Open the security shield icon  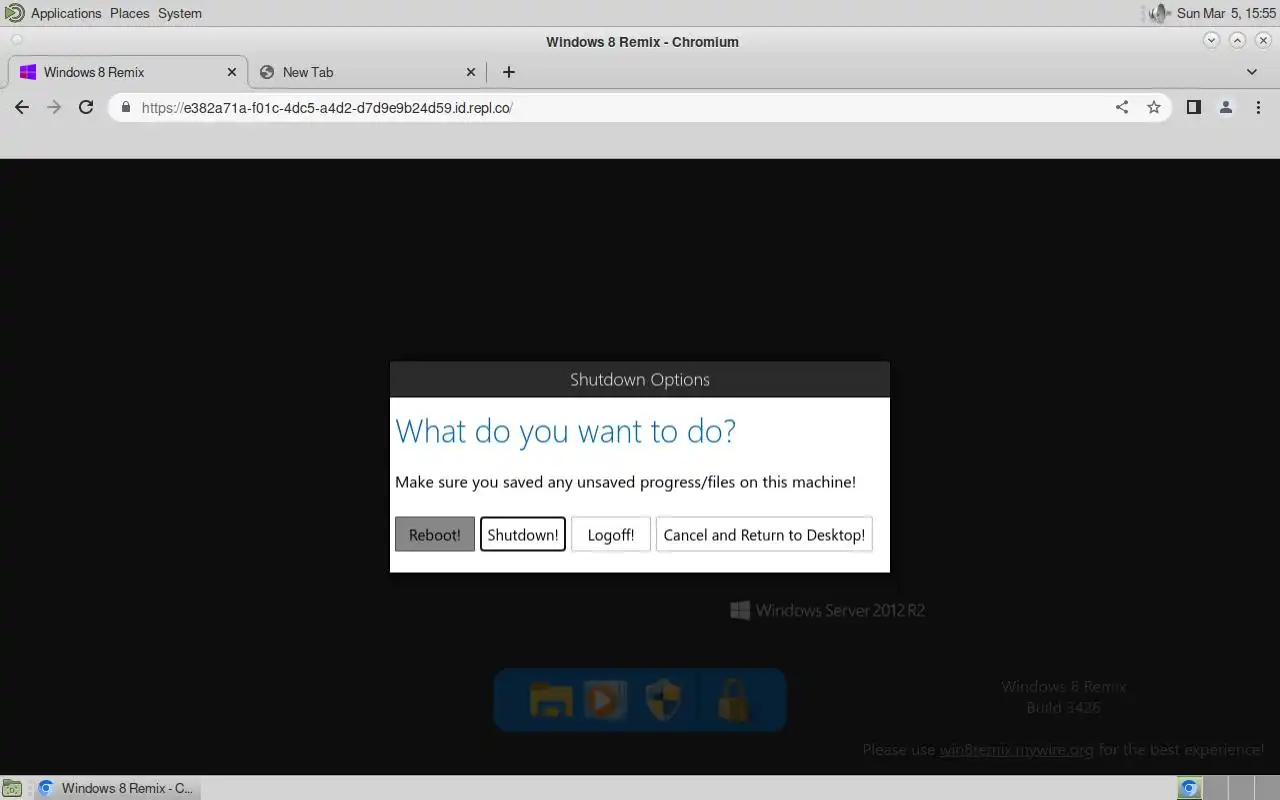(x=662, y=700)
